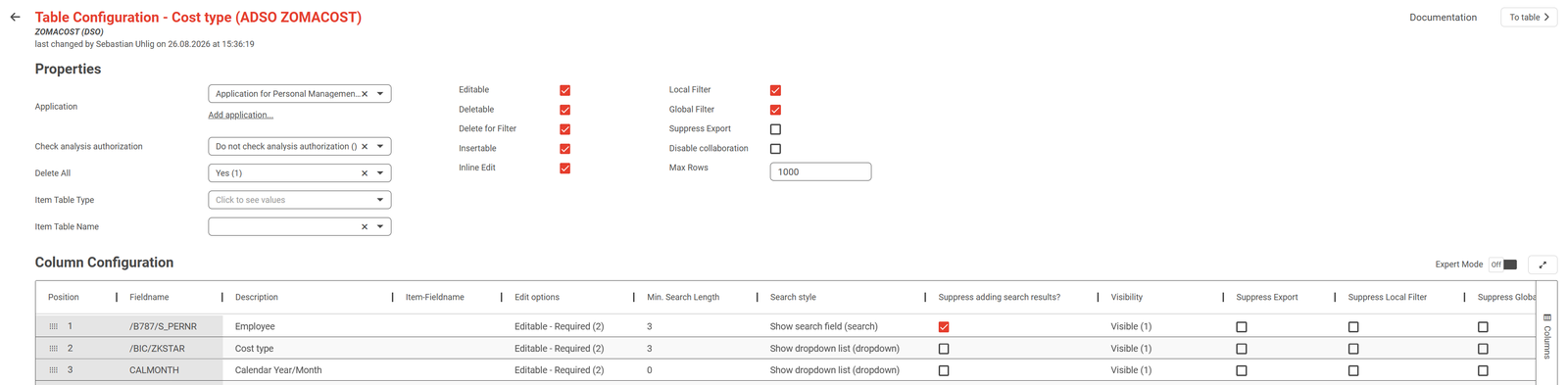Click the Fieldname column header

click(x=149, y=297)
